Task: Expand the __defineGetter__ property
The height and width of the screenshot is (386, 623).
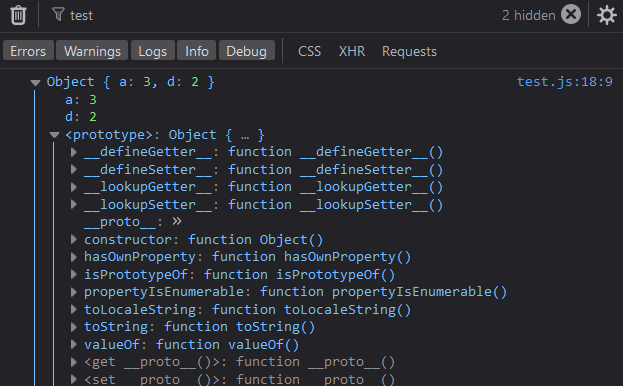Action: pyautogui.click(x=74, y=152)
